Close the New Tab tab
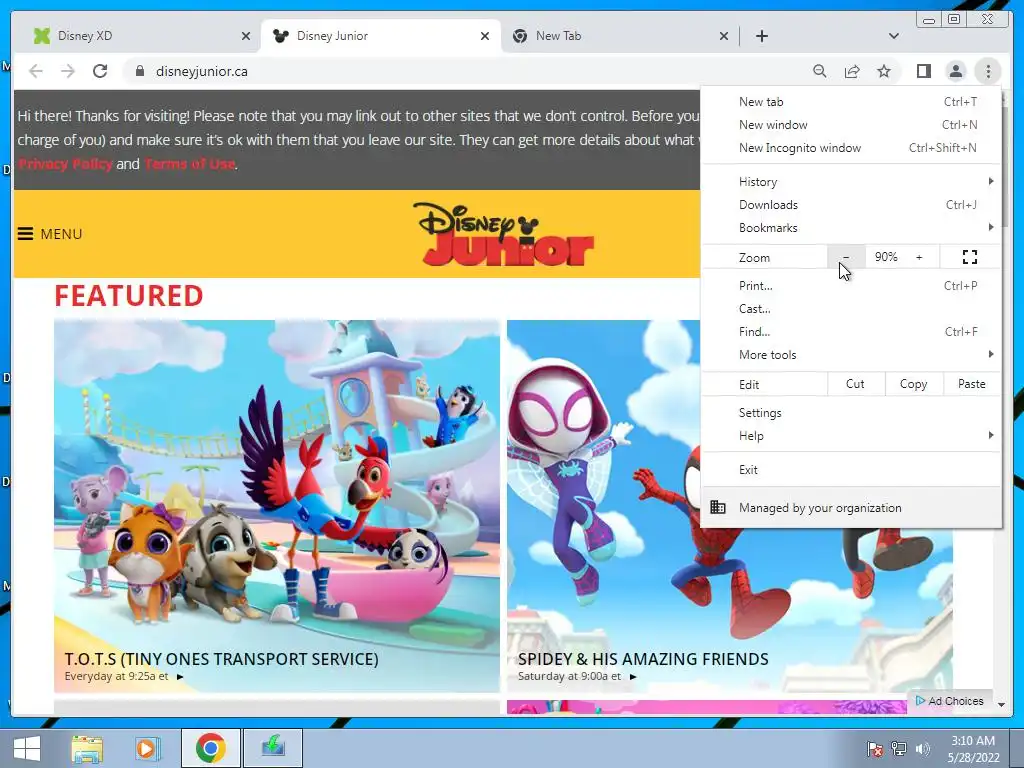 point(724,36)
